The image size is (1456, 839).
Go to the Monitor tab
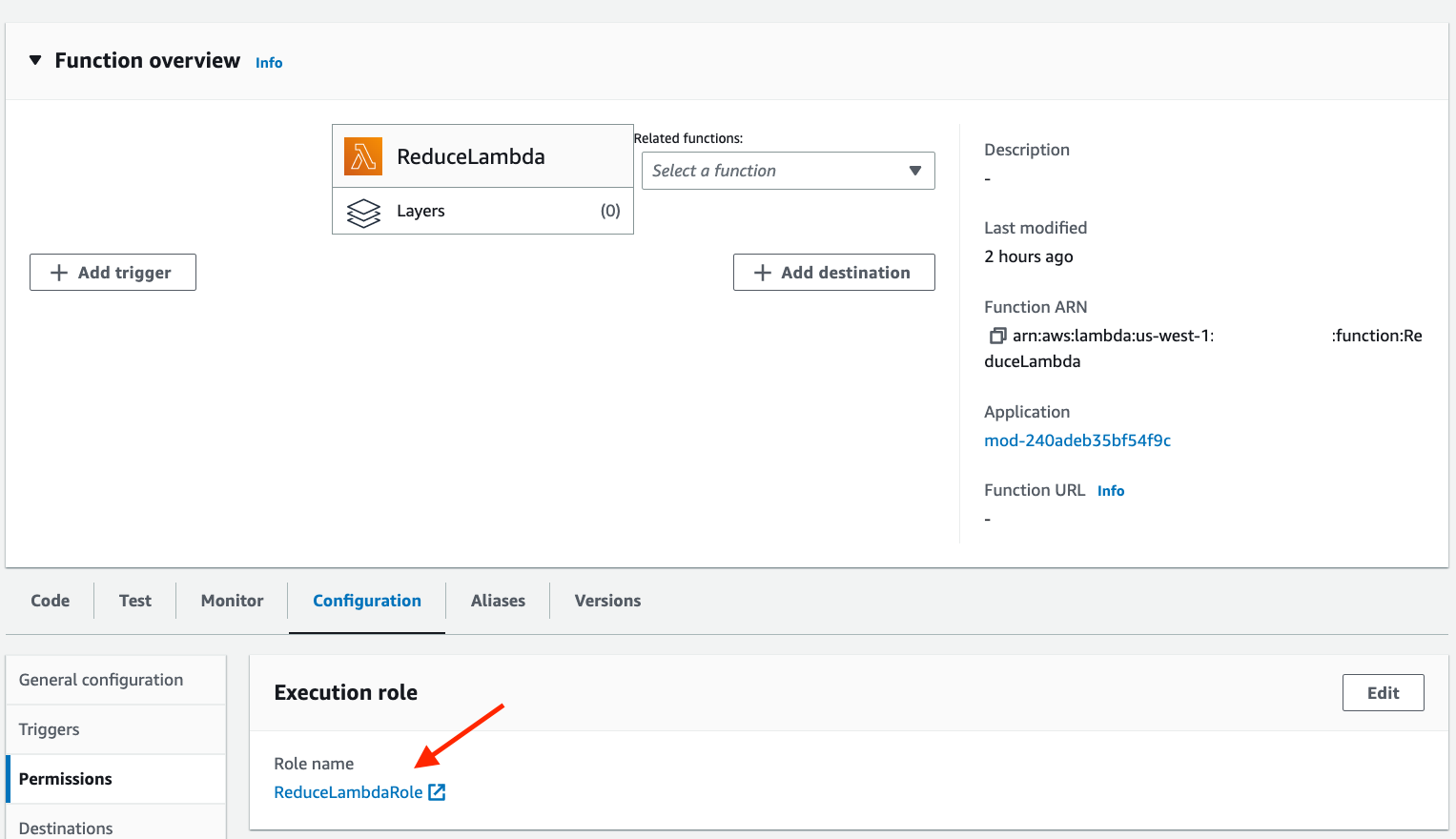[232, 601]
